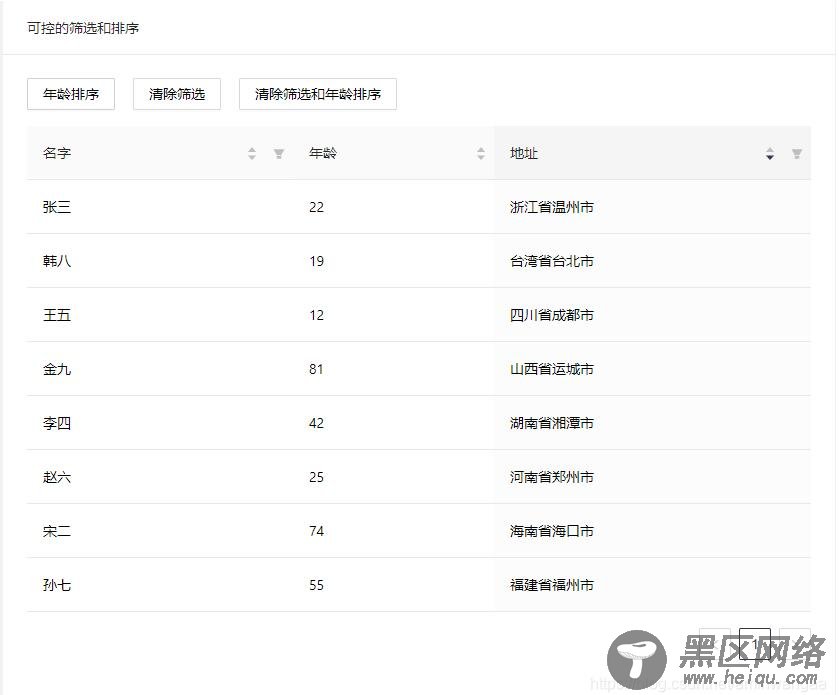Click the age value 19
Screen dimensions: 839x695
tap(316, 261)
